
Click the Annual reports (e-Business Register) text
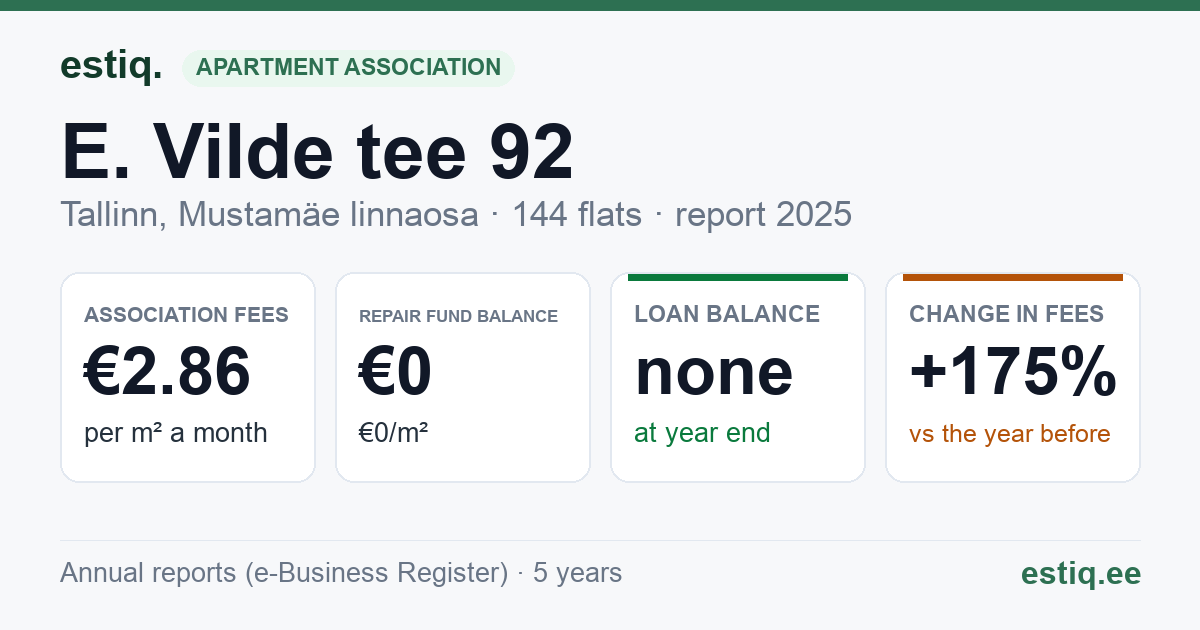pos(285,573)
